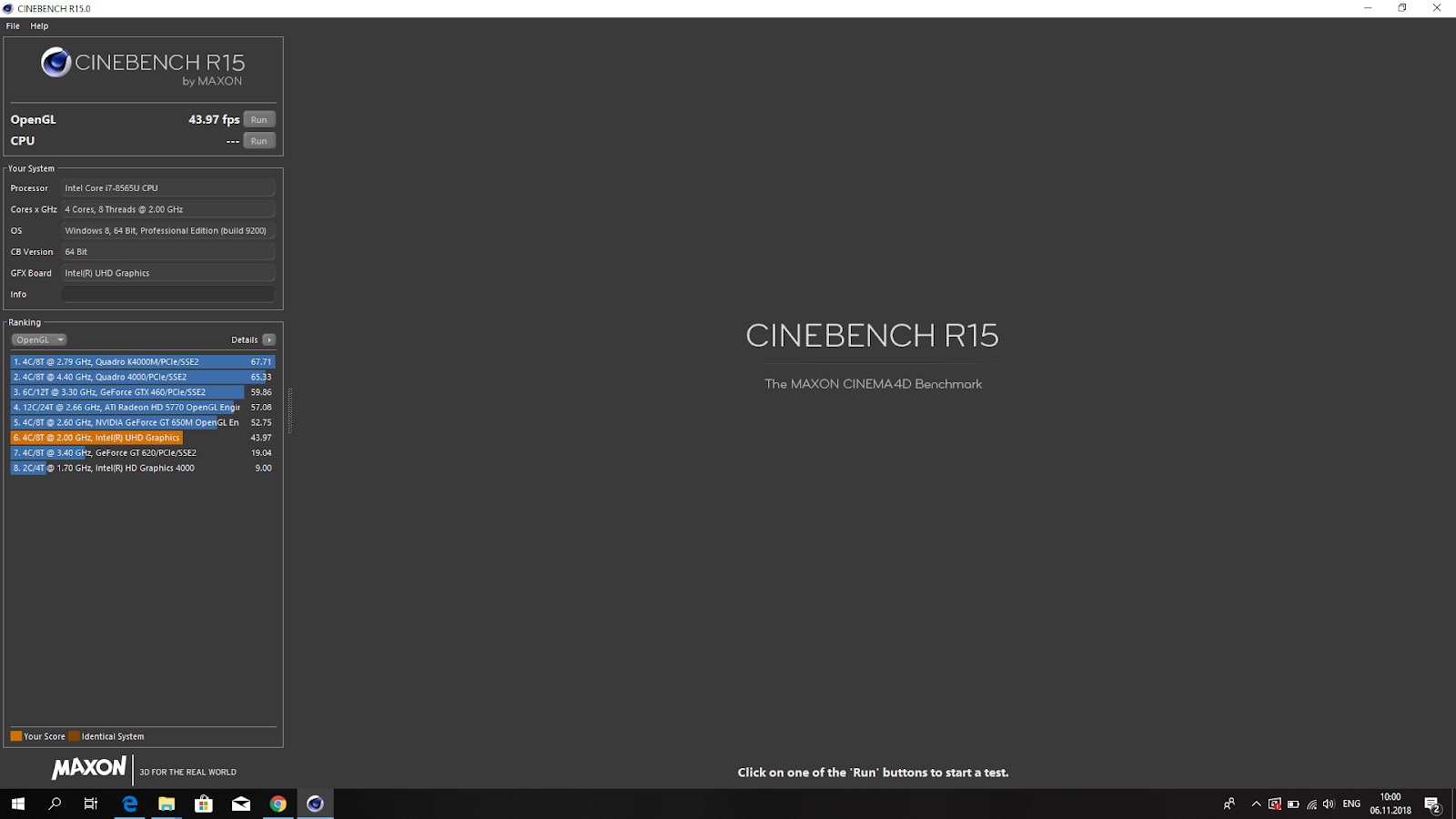The height and width of the screenshot is (819, 1456).
Task: Click the CB Version 64 Bit field
Action: pyautogui.click(x=168, y=252)
